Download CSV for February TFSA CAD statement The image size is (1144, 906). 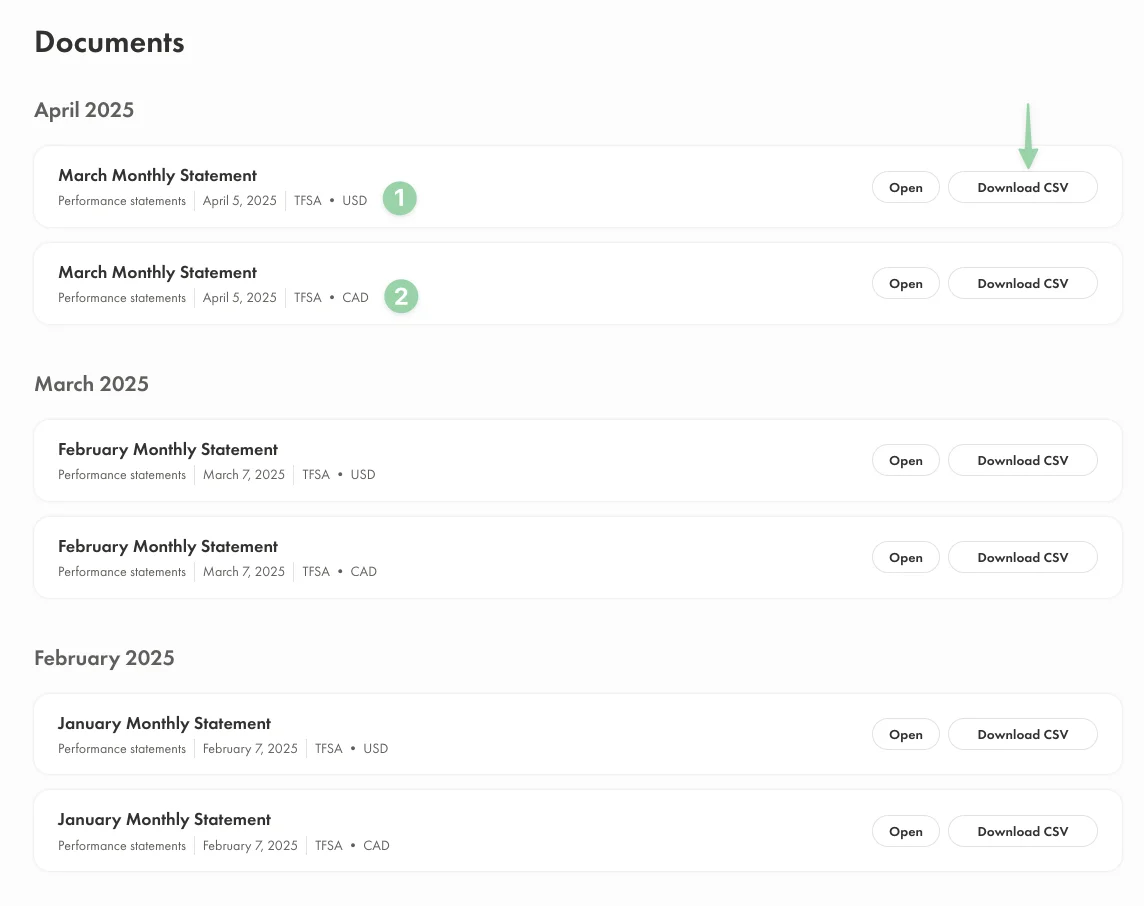tap(1022, 557)
